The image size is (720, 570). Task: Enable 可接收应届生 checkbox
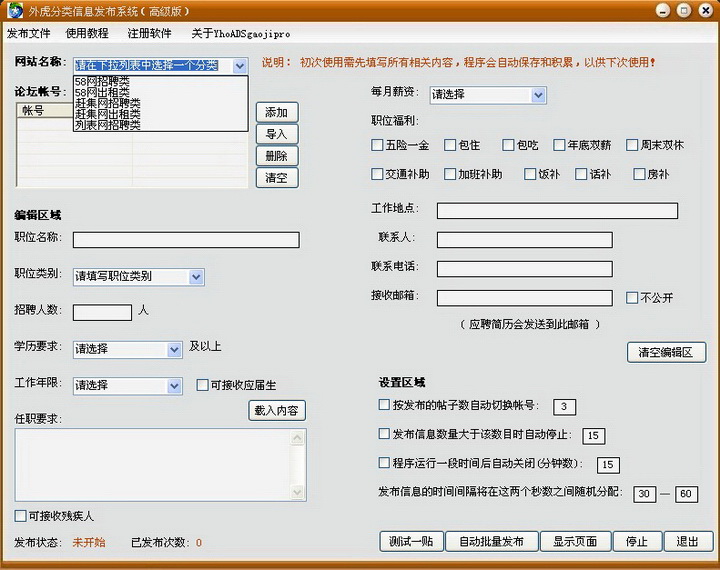202,385
